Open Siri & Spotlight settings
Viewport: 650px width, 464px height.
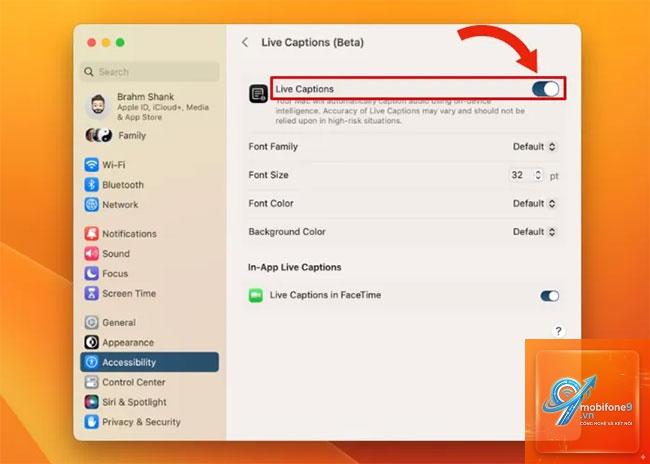[x=149, y=402]
